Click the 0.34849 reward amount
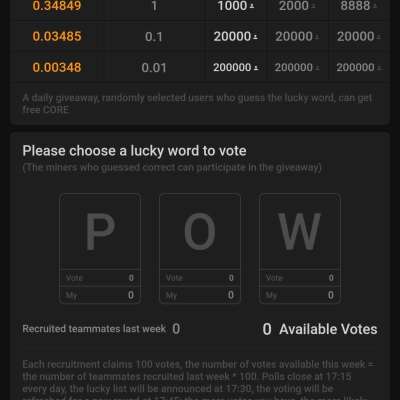Screen dimensions: 400x400 point(57,6)
